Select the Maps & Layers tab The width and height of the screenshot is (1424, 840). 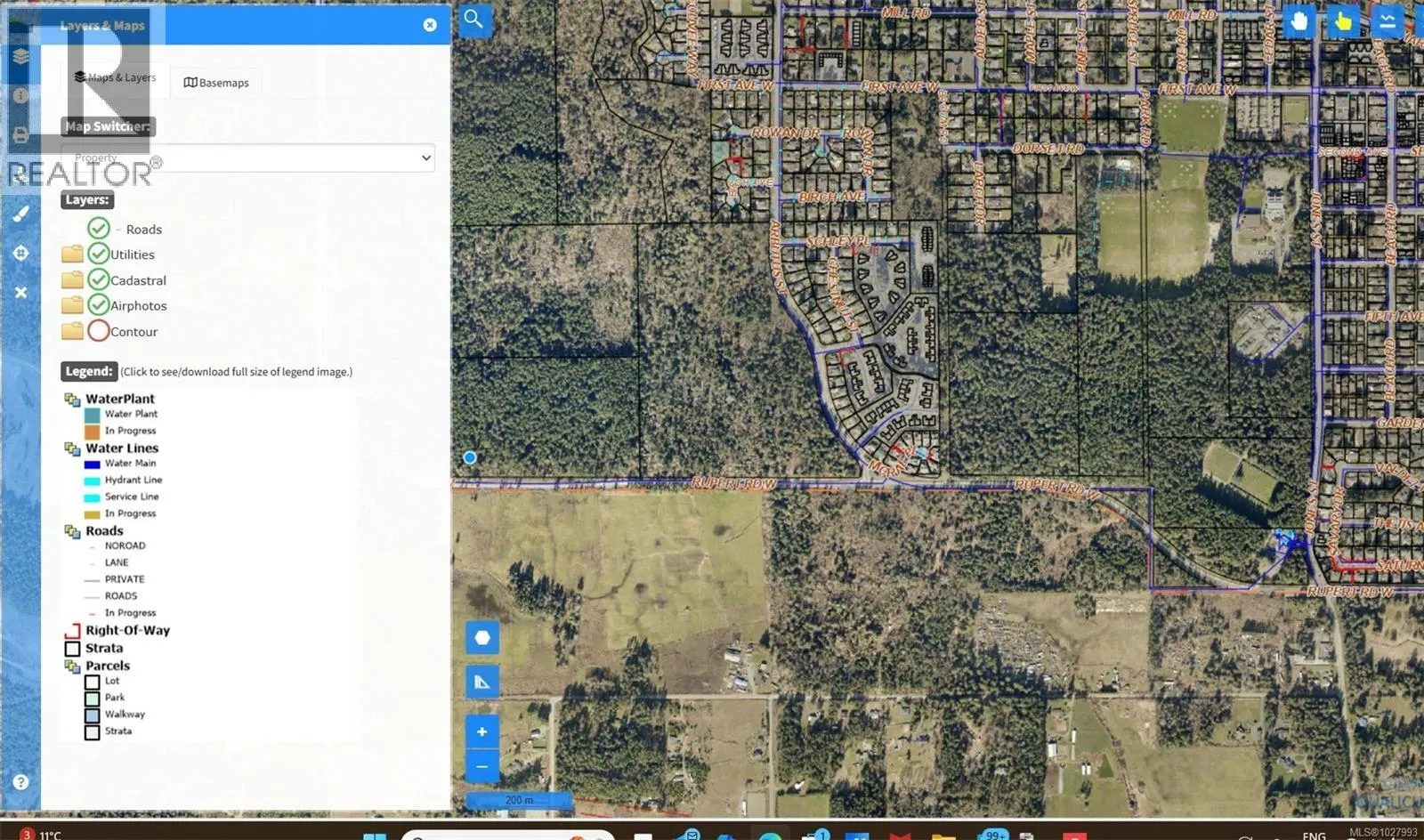tap(116, 77)
